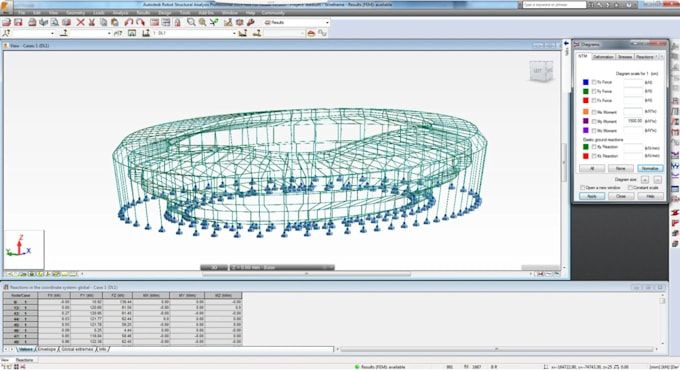Open the Geometry menu

75,13
